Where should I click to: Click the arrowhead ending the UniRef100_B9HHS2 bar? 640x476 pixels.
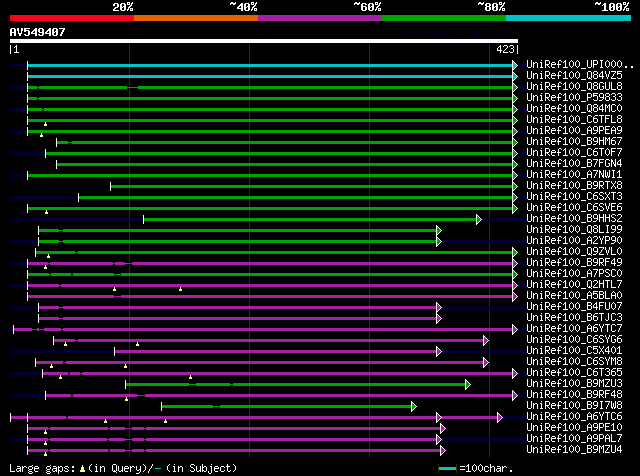point(479,220)
